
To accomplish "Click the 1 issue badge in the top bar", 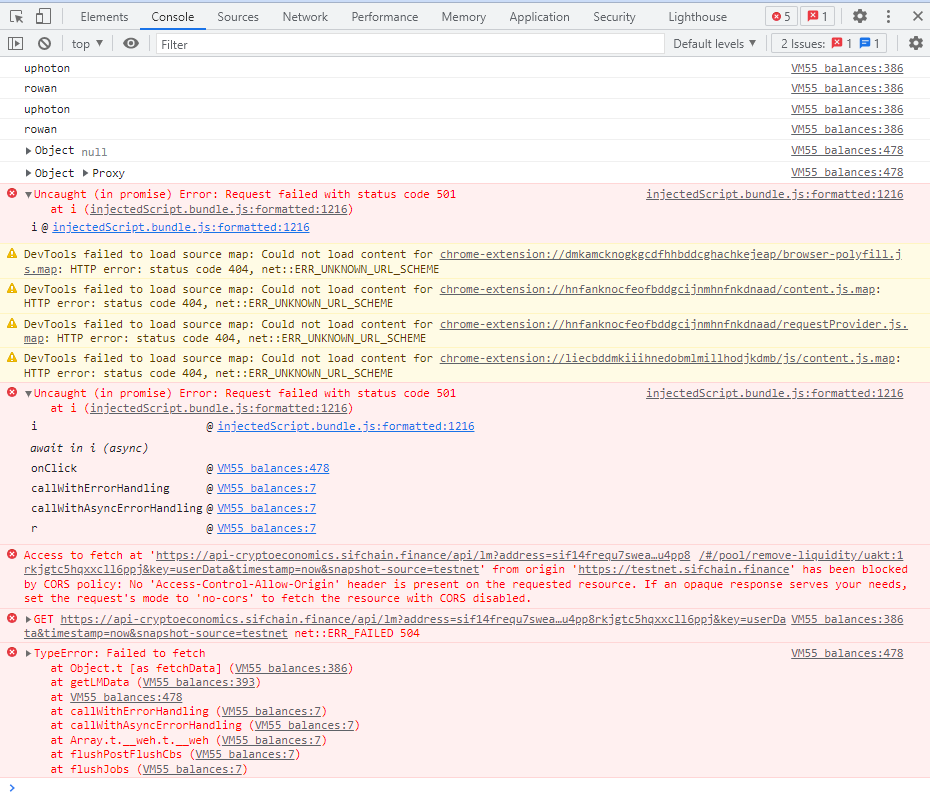I will click(817, 17).
